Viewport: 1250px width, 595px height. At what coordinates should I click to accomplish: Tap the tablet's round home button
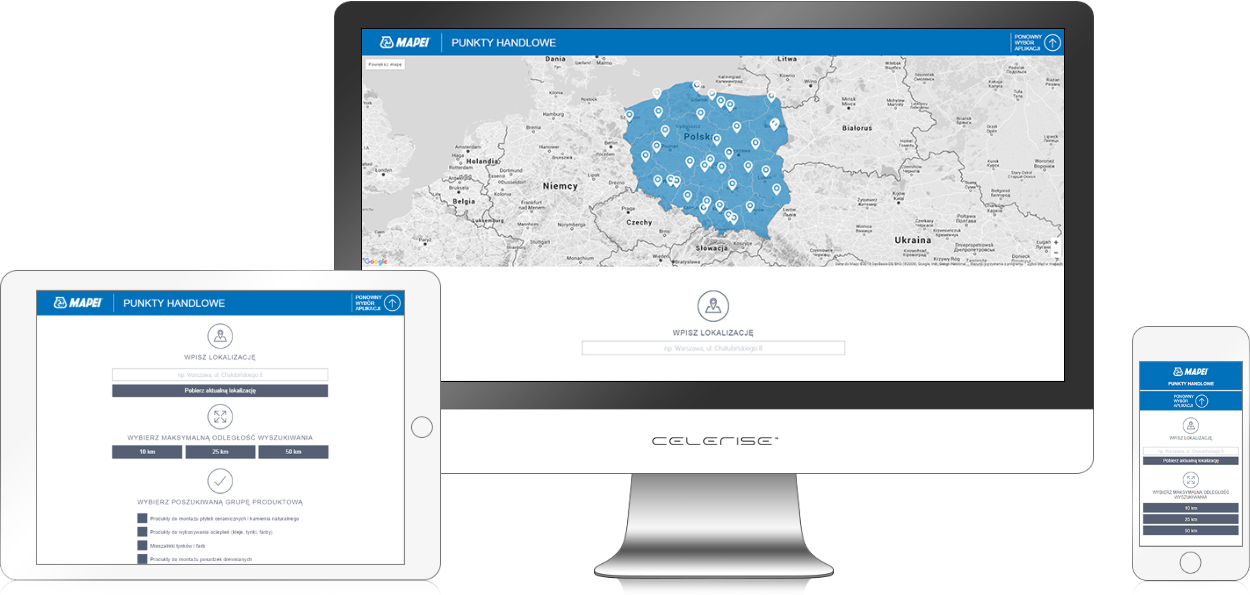(422, 426)
